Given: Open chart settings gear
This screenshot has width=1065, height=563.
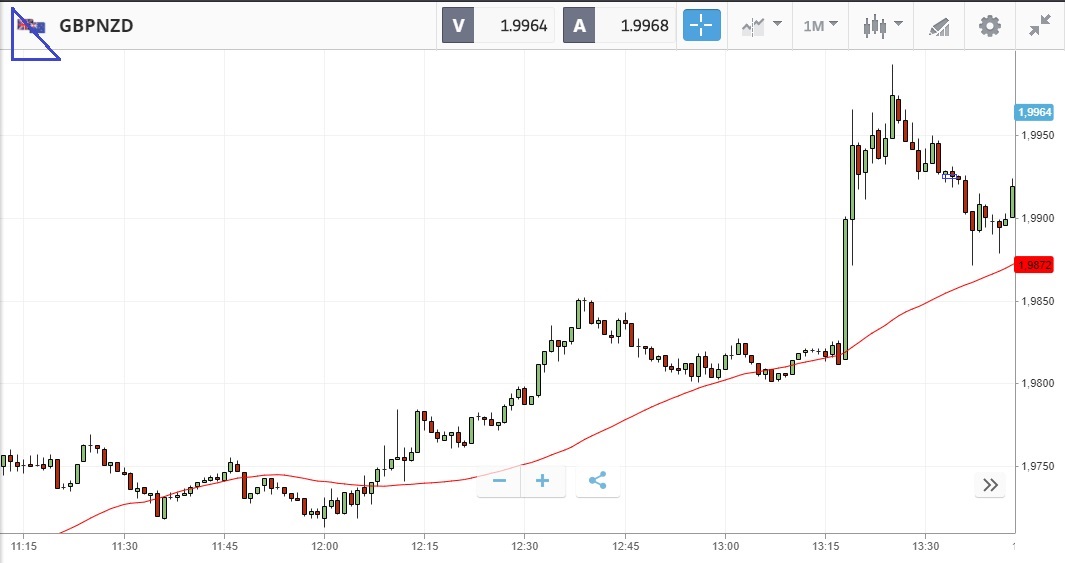Looking at the screenshot, I should coord(989,25).
